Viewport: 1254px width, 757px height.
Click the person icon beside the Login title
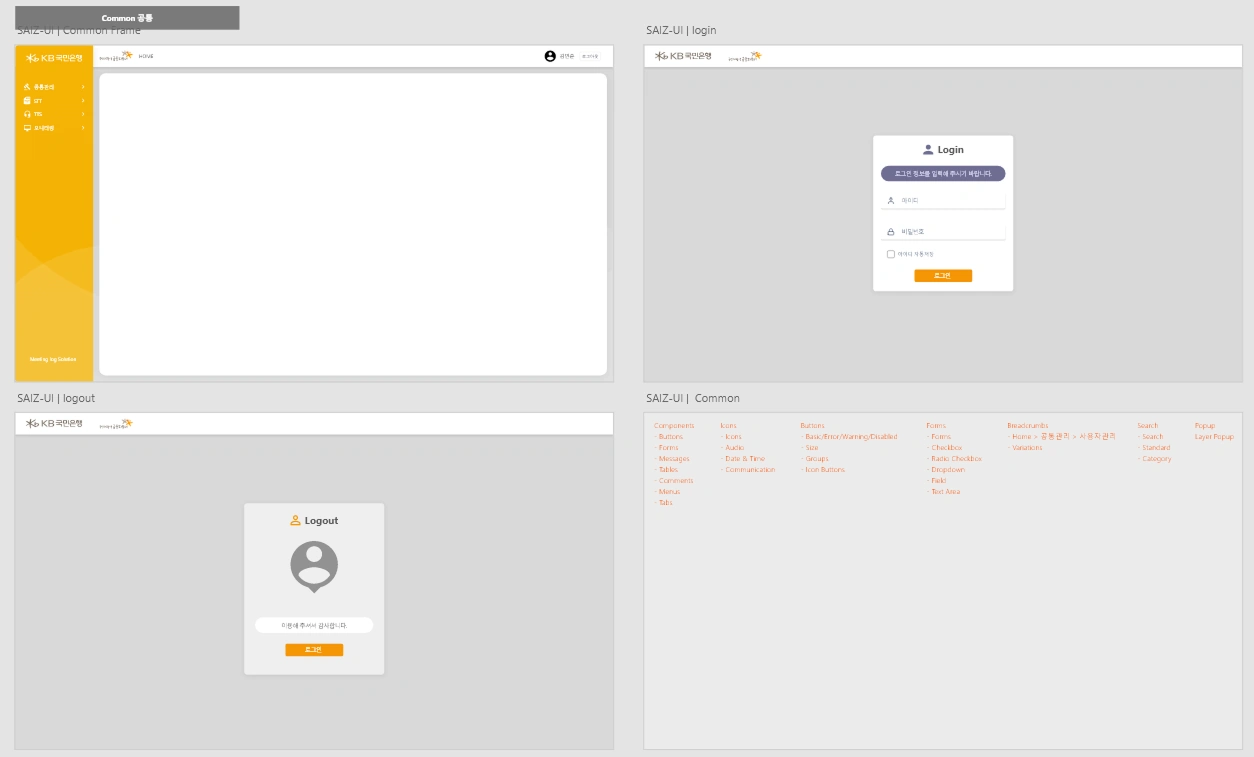pos(928,150)
